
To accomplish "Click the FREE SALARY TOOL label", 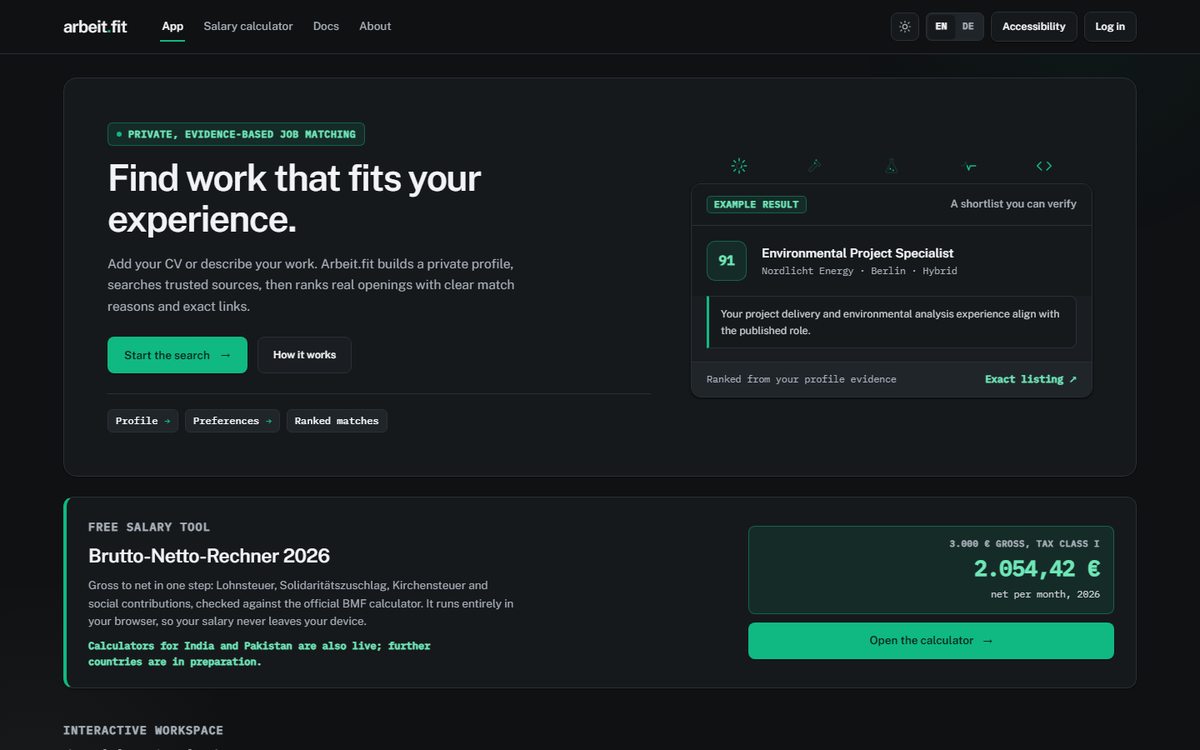I will pos(149,527).
